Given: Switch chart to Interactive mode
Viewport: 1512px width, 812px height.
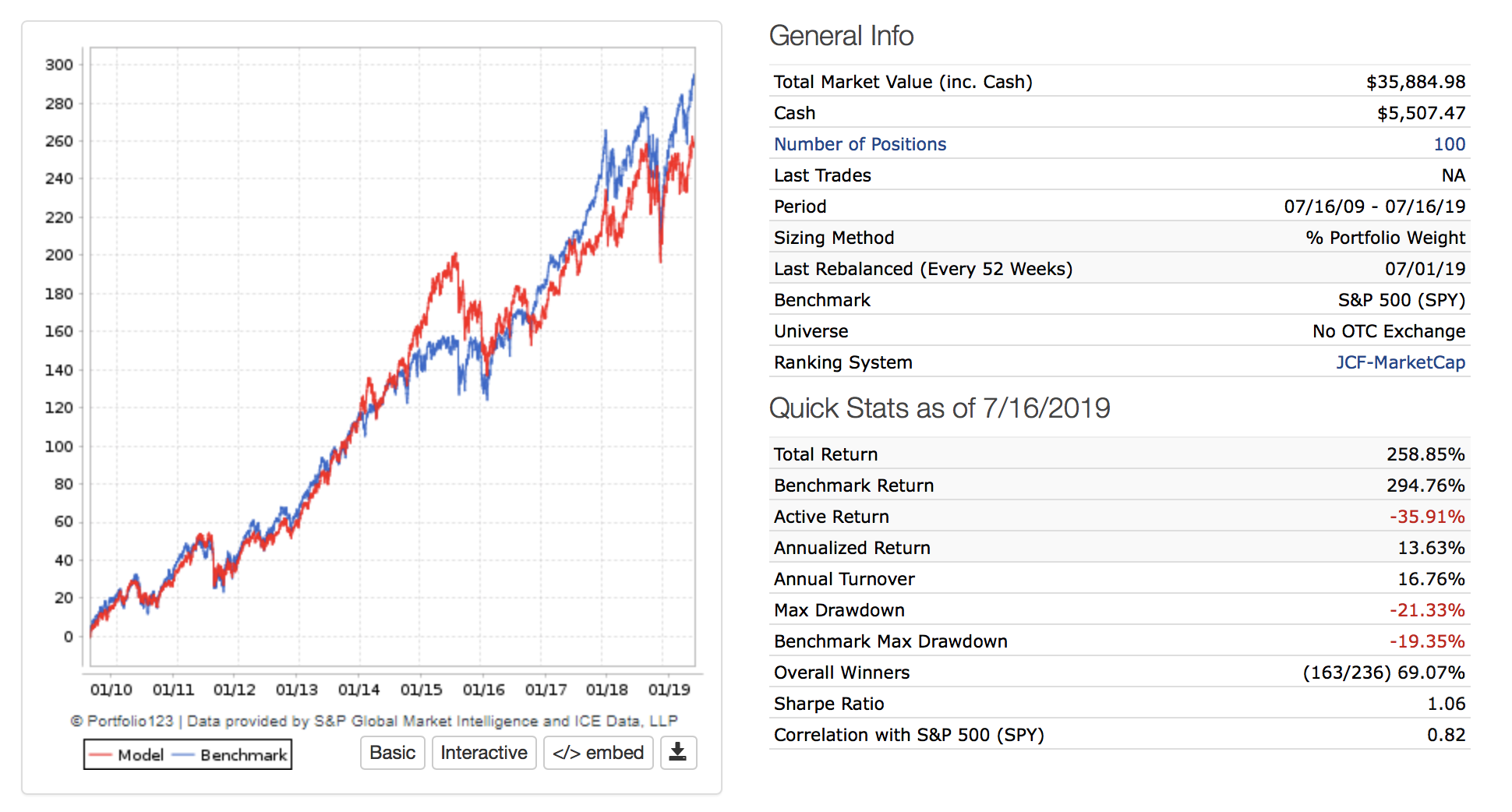Looking at the screenshot, I should pyautogui.click(x=483, y=753).
